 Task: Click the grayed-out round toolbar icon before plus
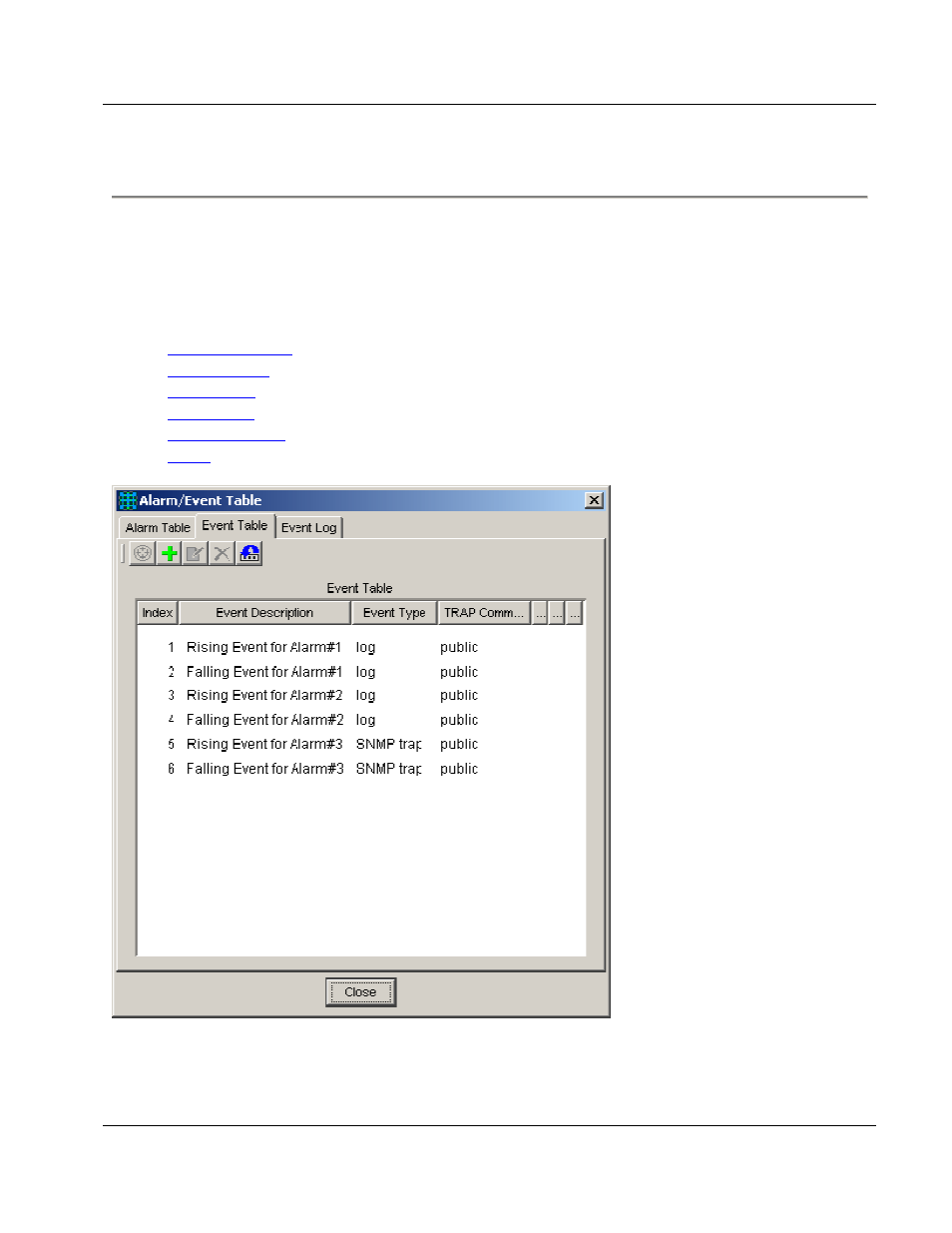pos(143,553)
